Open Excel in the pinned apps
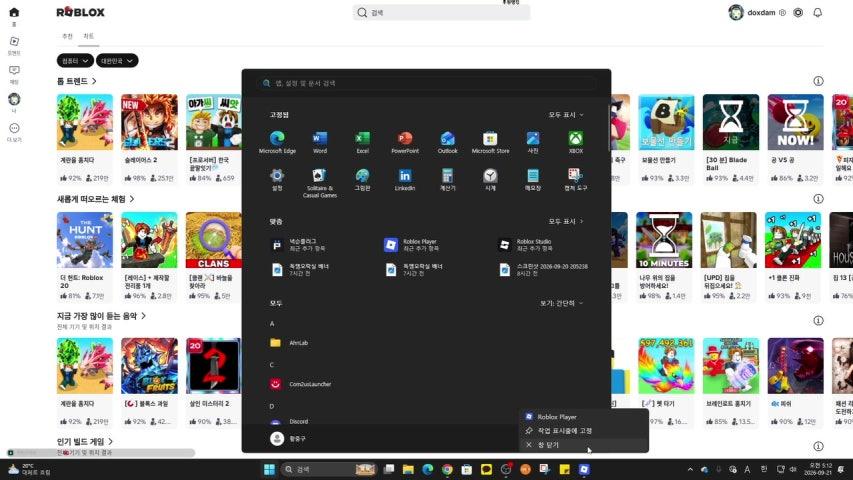The image size is (853, 480). (x=362, y=142)
